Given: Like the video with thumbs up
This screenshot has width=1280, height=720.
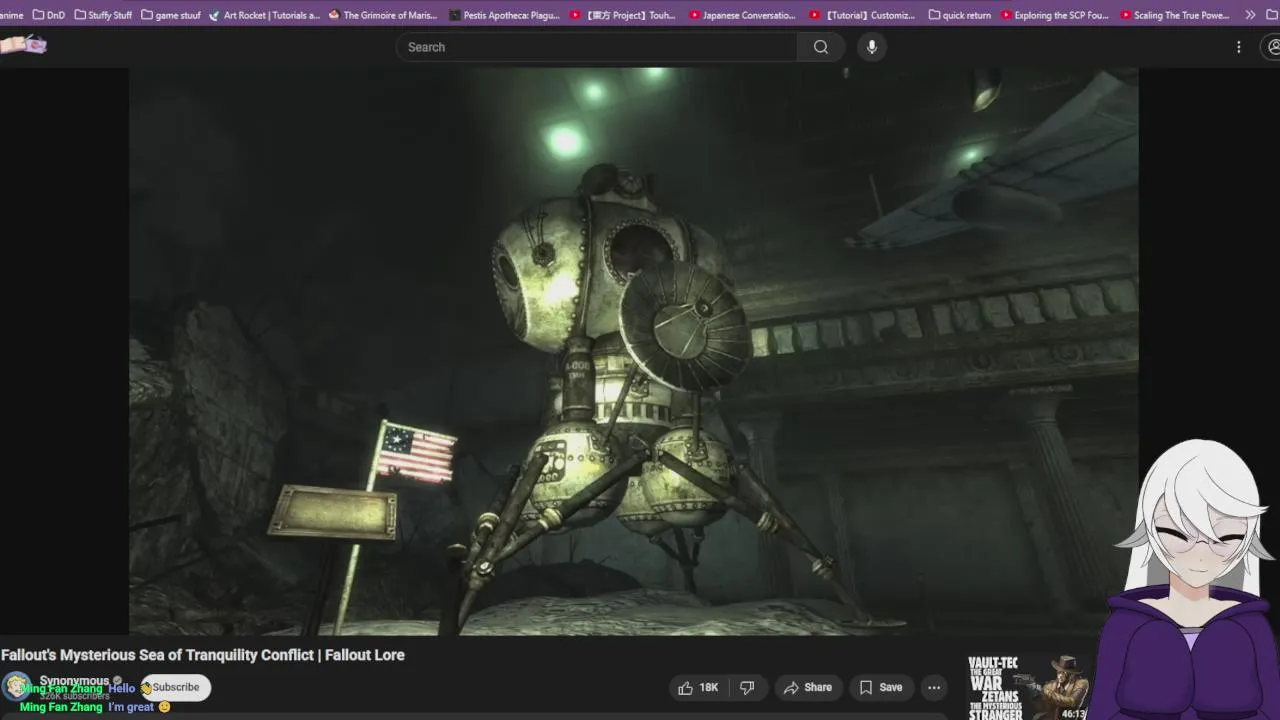Looking at the screenshot, I should tap(698, 687).
